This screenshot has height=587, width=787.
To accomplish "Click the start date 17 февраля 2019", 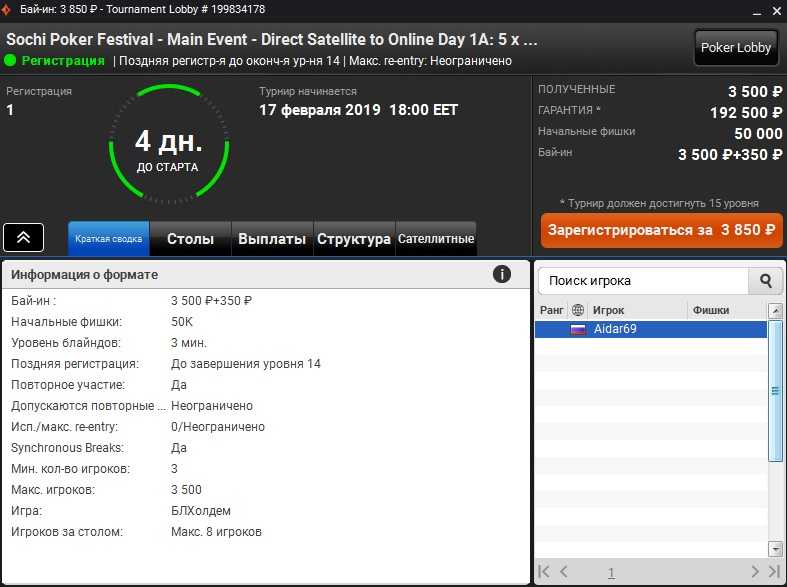I will [x=320, y=110].
